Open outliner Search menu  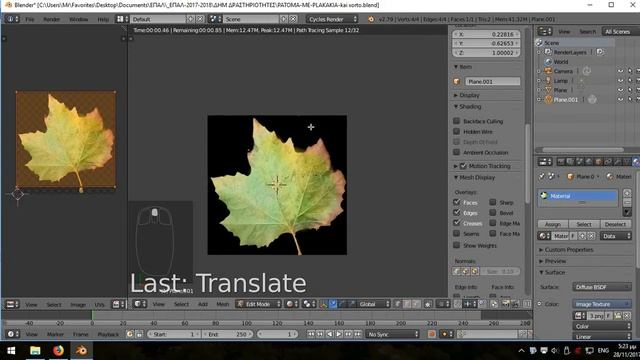pos(587,31)
